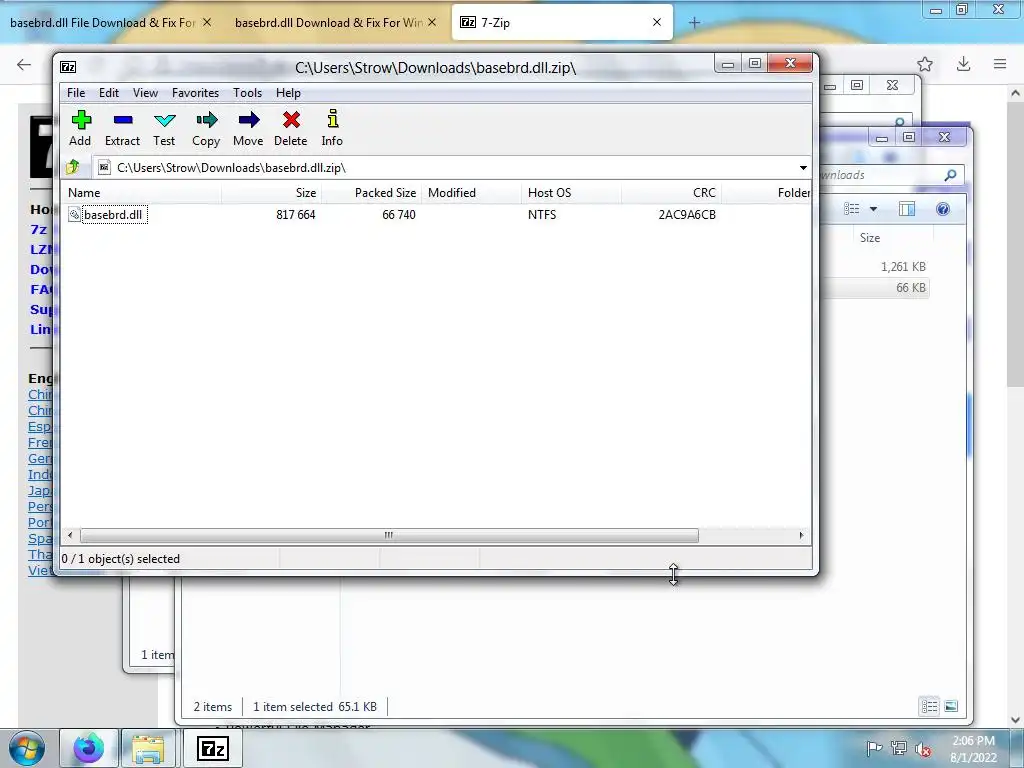
Task: Select the 66 KB row in Explorer
Action: [x=875, y=288]
